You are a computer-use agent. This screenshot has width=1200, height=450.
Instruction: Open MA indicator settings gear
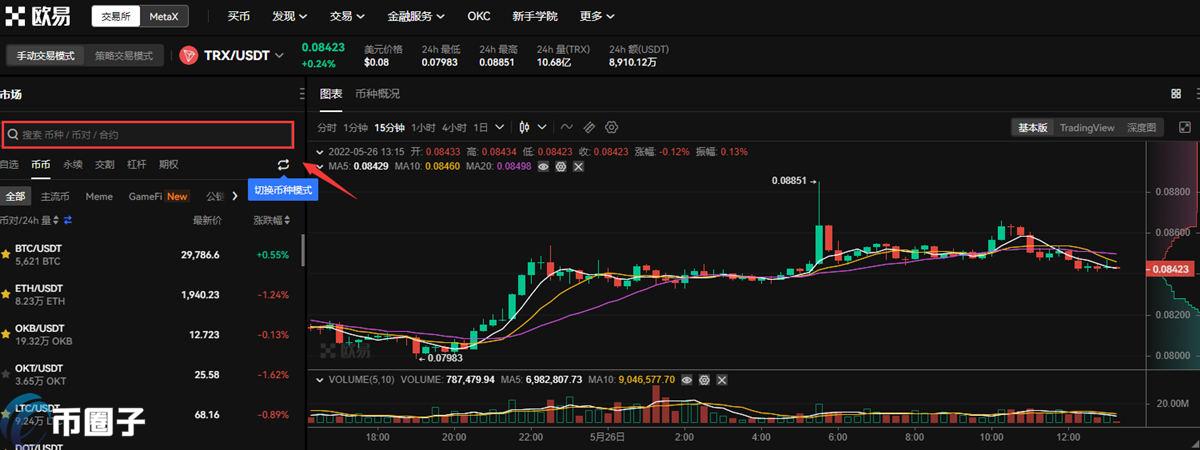point(561,166)
